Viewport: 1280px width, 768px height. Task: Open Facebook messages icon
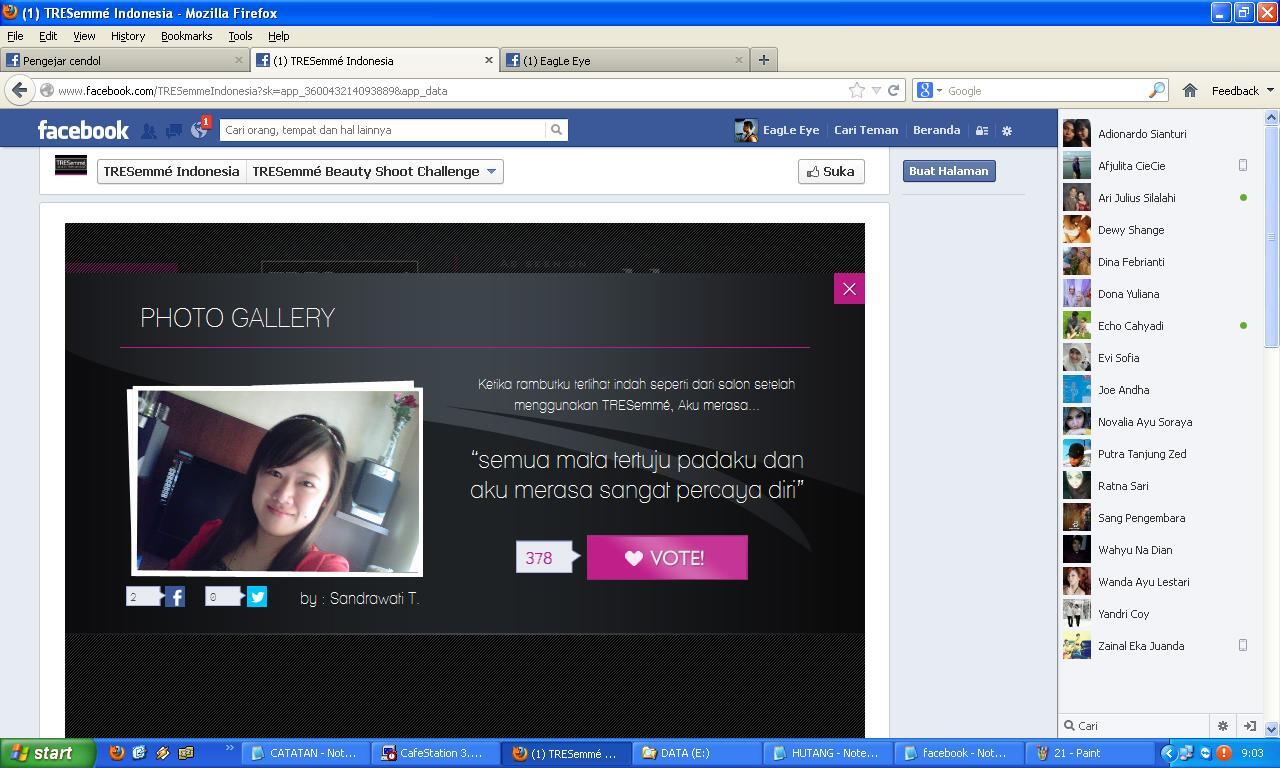point(173,131)
